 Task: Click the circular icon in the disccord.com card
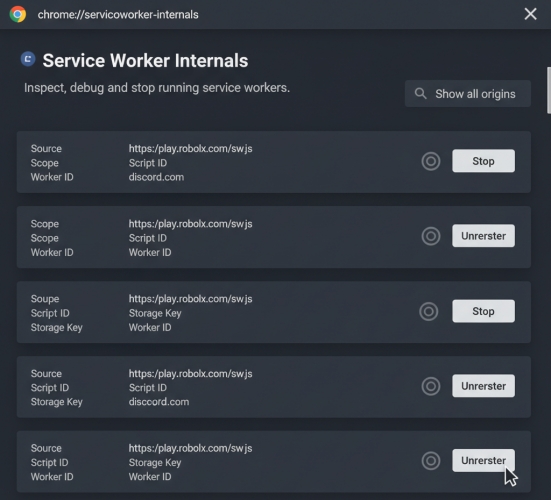tap(431, 387)
